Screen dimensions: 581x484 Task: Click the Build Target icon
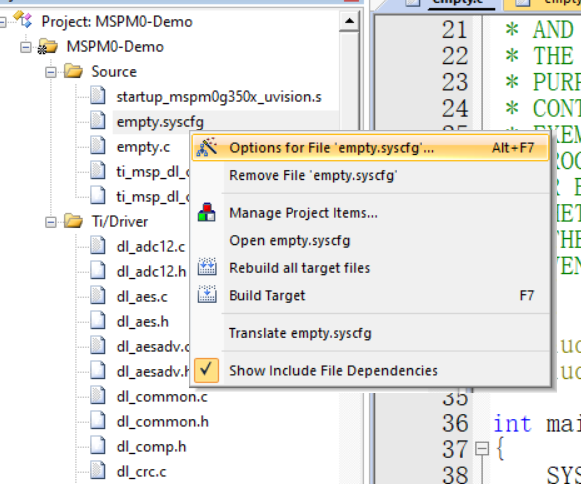pyautogui.click(x=207, y=295)
